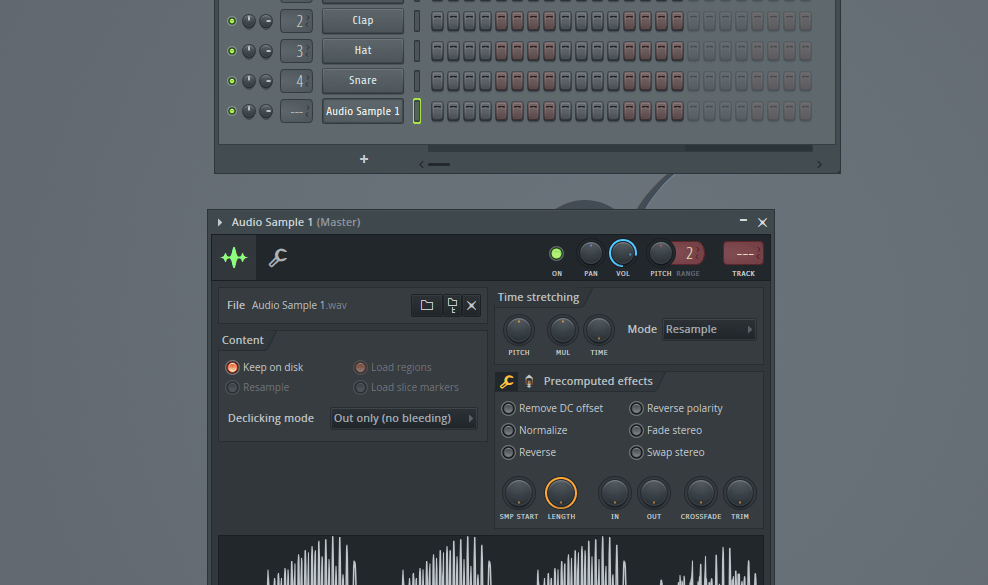Viewport: 988px width, 585px height.
Task: Click the detach arrow on the Audio Sample 1 header
Action: [220, 221]
